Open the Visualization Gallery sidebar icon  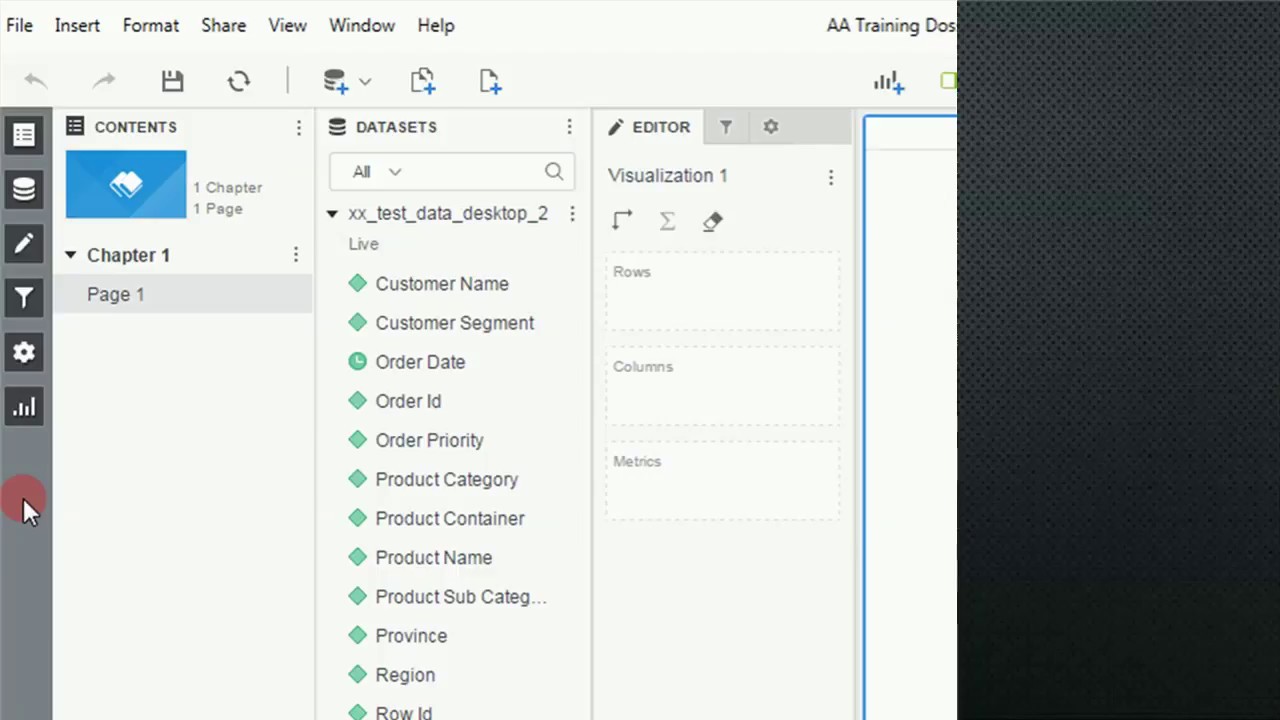(24, 407)
